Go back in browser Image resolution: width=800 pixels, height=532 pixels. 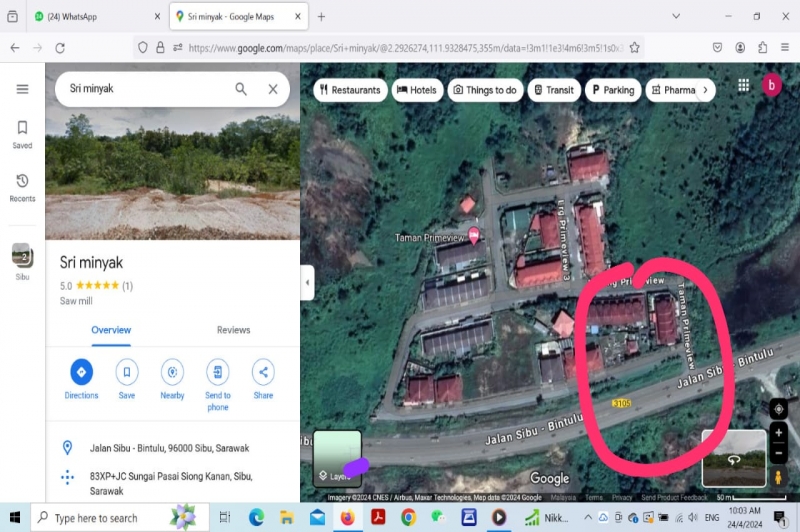point(15,48)
